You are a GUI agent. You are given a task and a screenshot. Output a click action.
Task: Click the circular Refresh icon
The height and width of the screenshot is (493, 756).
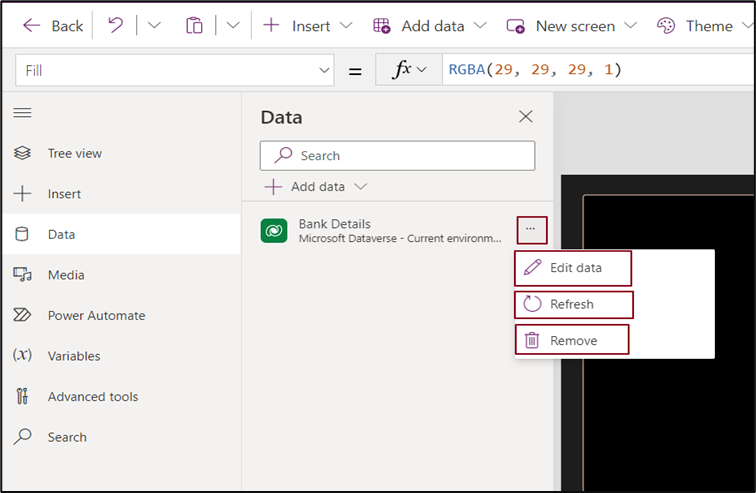coord(532,304)
